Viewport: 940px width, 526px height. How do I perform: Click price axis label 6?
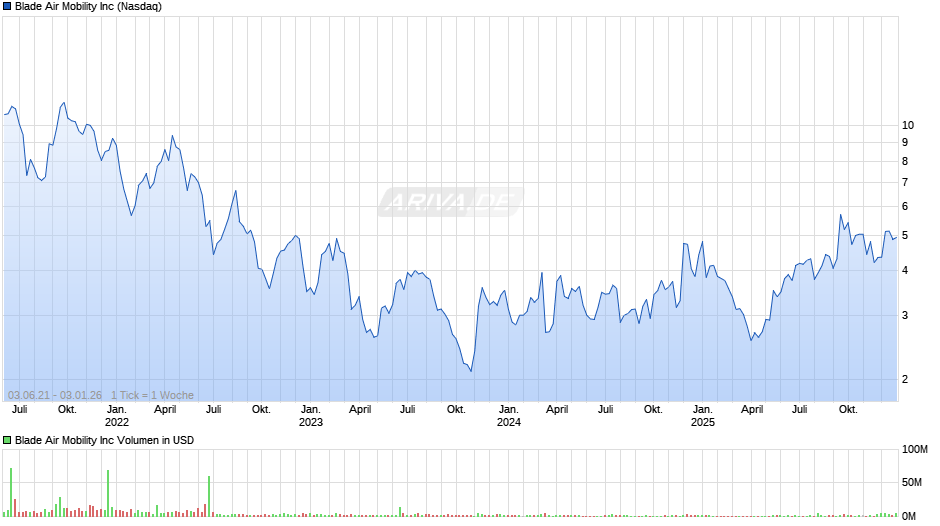(x=905, y=206)
